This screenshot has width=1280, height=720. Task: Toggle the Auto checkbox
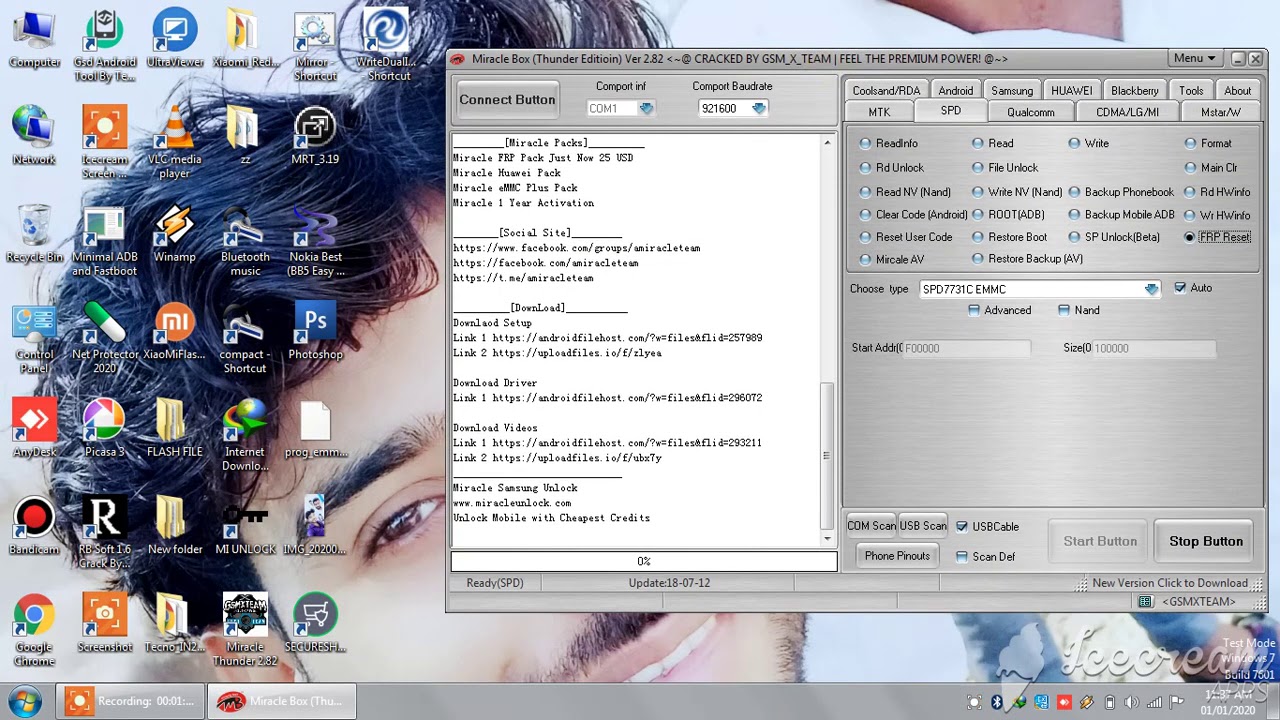point(1180,288)
